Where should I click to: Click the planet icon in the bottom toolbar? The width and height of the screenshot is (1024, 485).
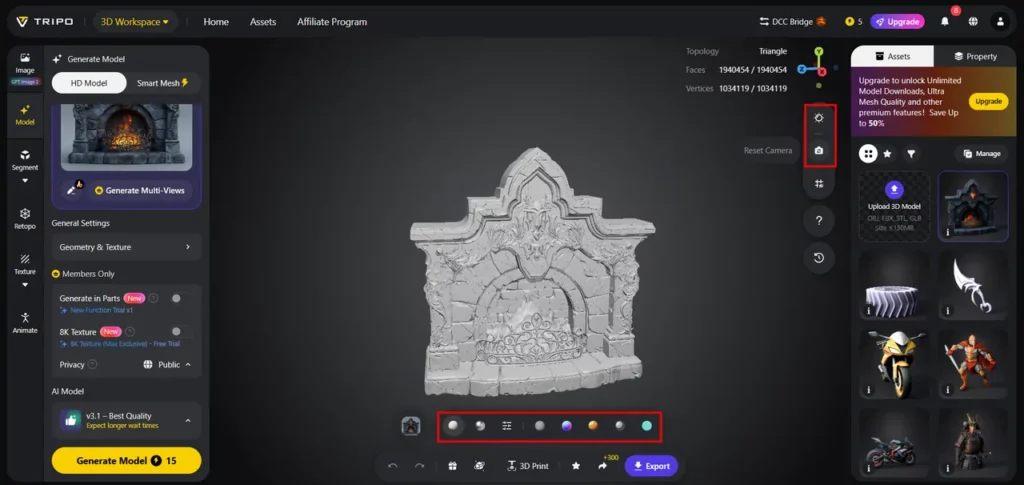(x=479, y=466)
